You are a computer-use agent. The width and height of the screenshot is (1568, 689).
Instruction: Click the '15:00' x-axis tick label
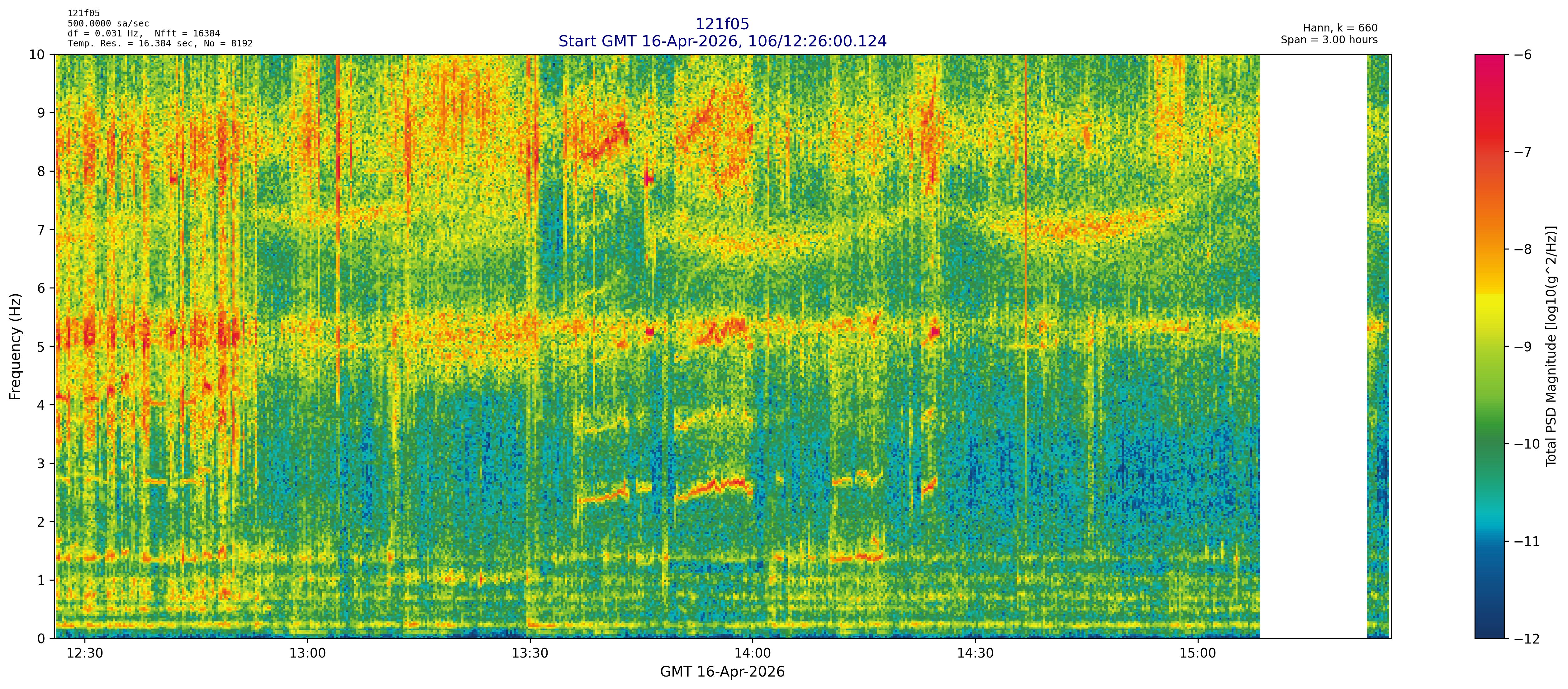tap(1197, 654)
